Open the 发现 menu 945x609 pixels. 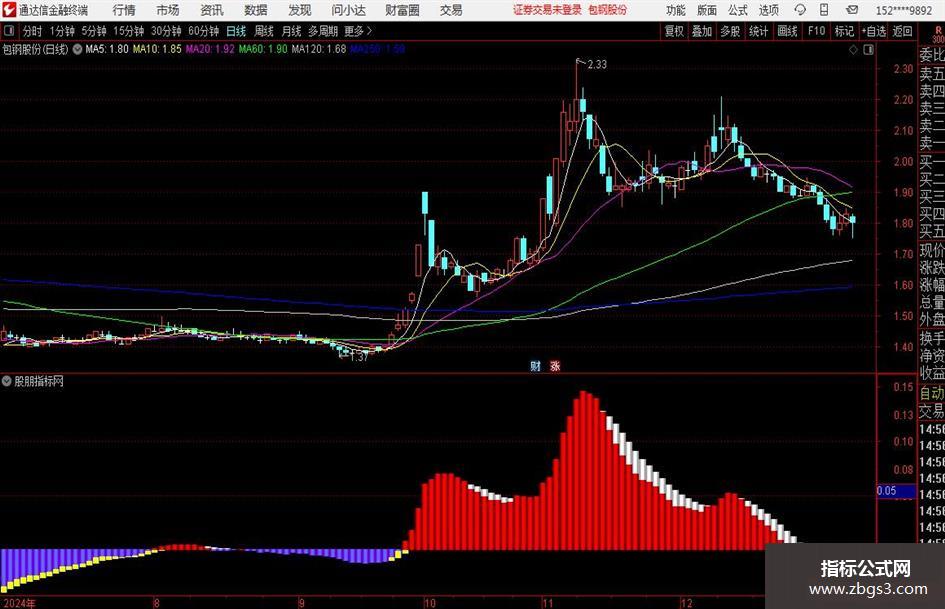pos(300,10)
